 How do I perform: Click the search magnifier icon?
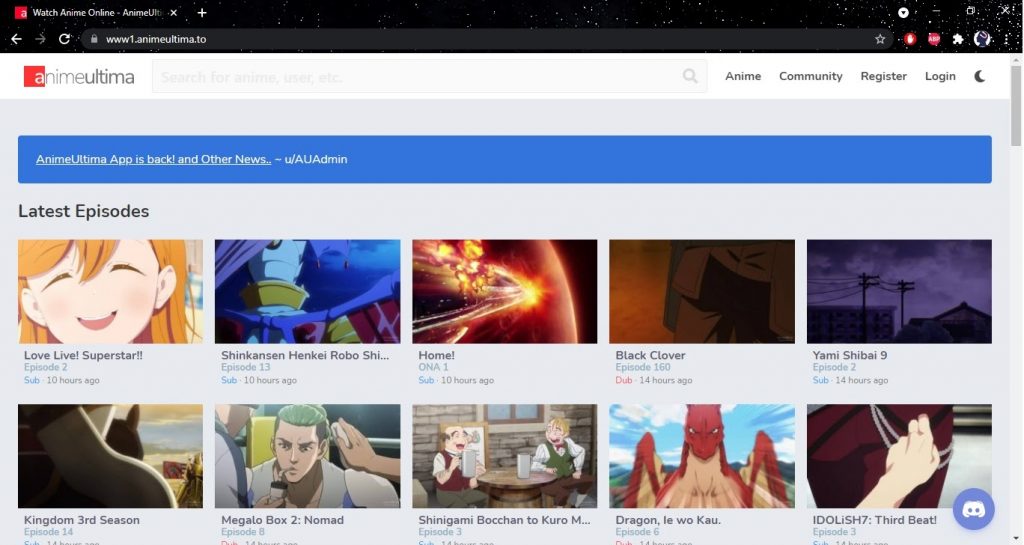pyautogui.click(x=690, y=76)
